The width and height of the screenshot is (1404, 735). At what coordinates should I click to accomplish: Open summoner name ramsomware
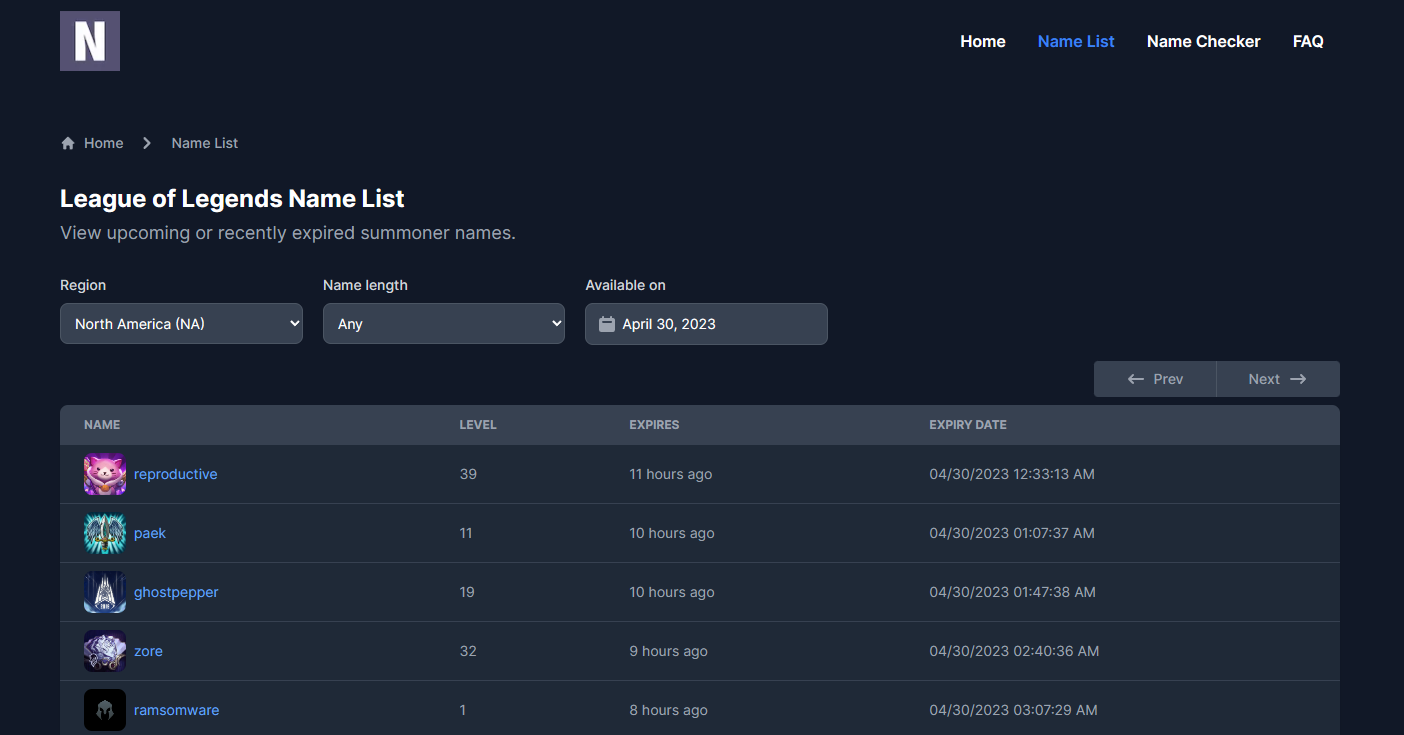pos(177,710)
